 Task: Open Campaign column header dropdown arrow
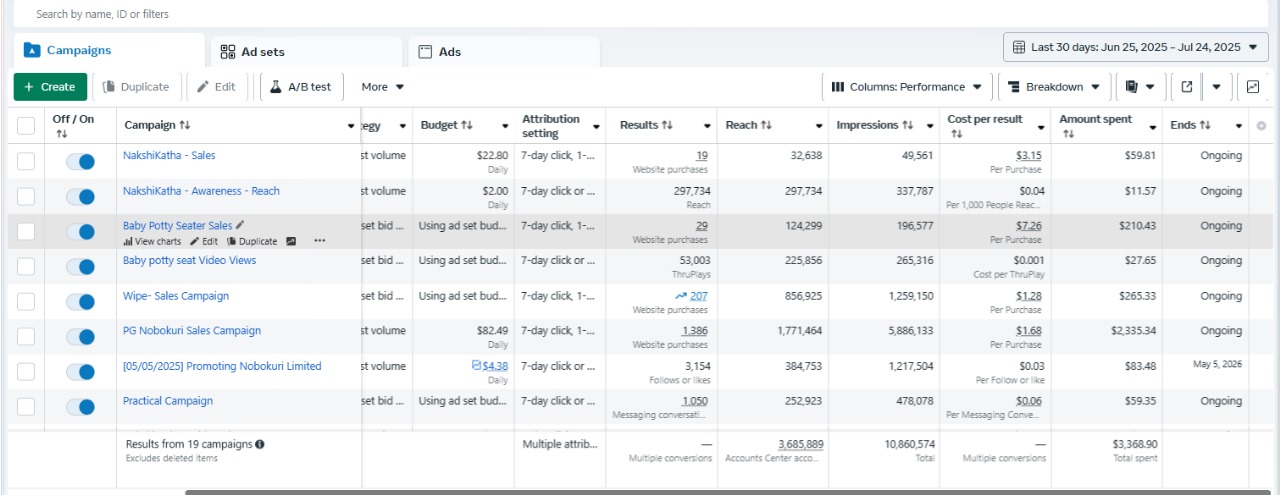coord(351,126)
